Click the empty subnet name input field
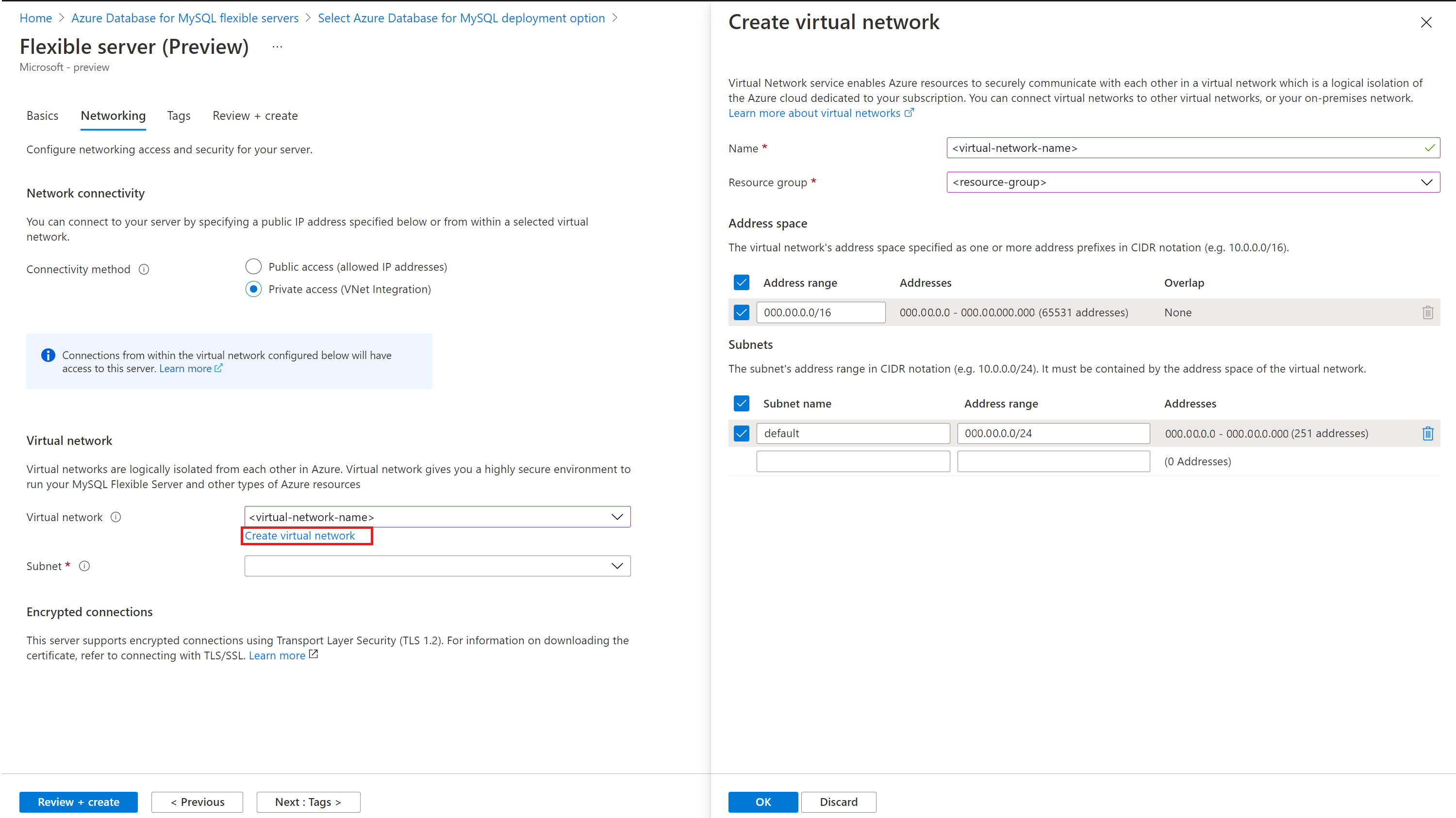This screenshot has width=1456, height=818. click(853, 461)
